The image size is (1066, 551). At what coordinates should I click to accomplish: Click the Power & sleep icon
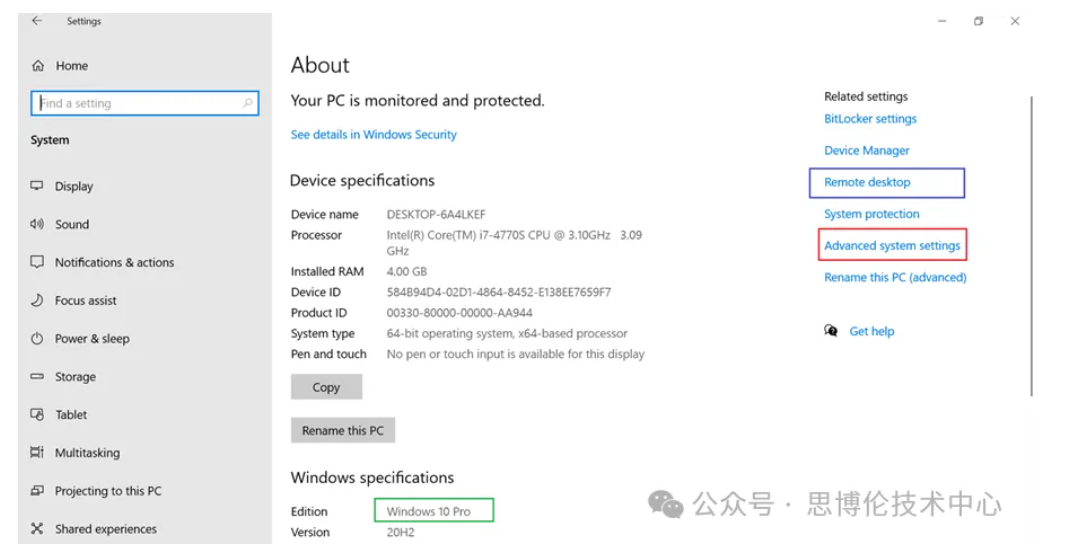(x=37, y=339)
